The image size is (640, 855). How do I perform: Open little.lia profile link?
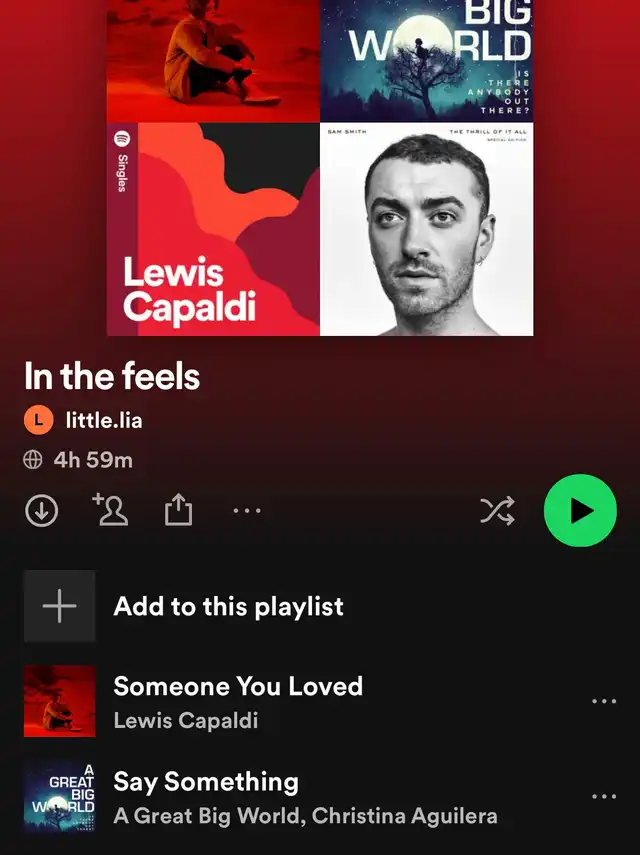tap(104, 420)
